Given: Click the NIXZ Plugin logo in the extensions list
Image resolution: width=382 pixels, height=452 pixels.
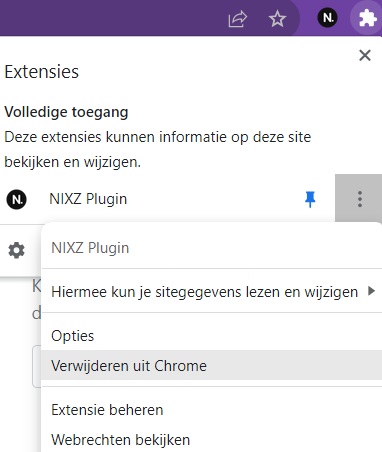Looking at the screenshot, I should click(16, 199).
